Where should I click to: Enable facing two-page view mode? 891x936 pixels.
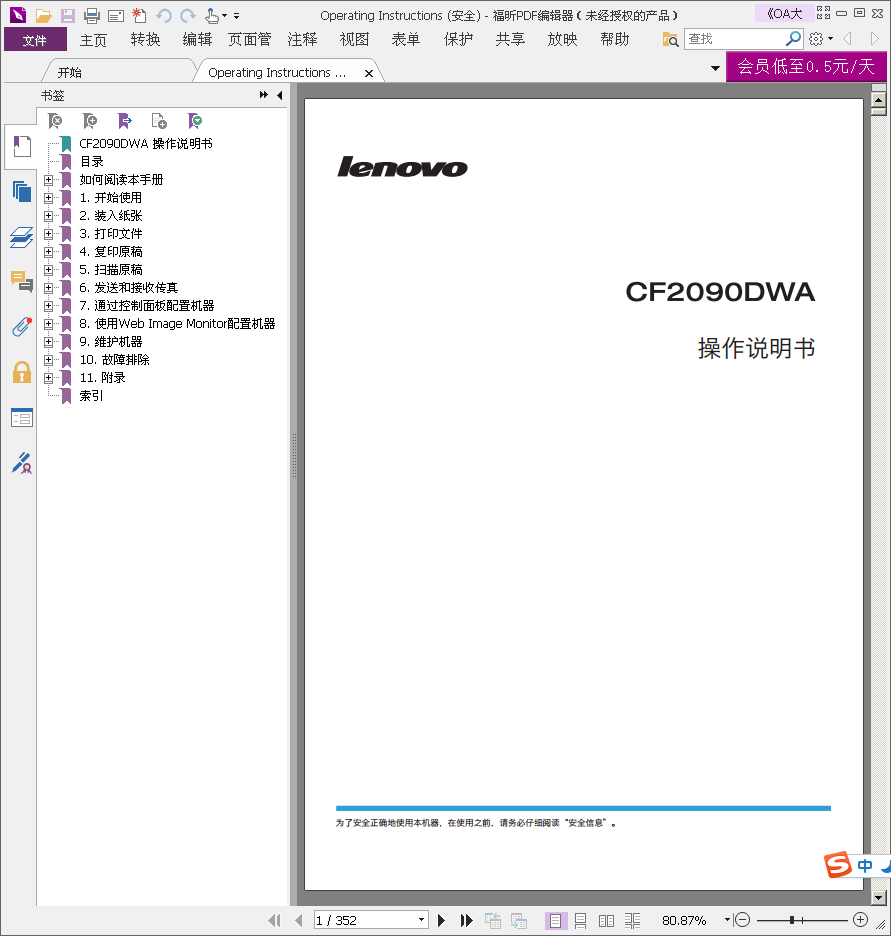tap(606, 920)
